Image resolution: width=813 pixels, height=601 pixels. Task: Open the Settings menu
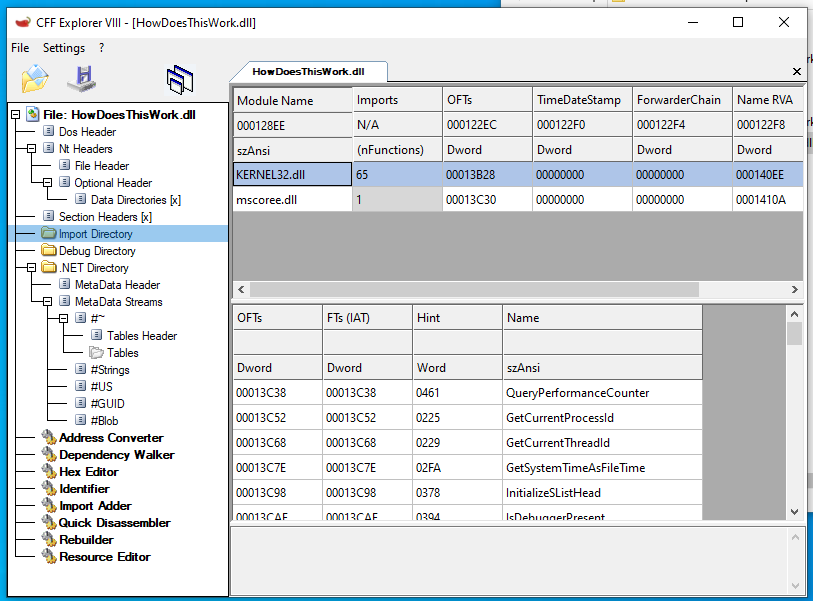[x=64, y=48]
